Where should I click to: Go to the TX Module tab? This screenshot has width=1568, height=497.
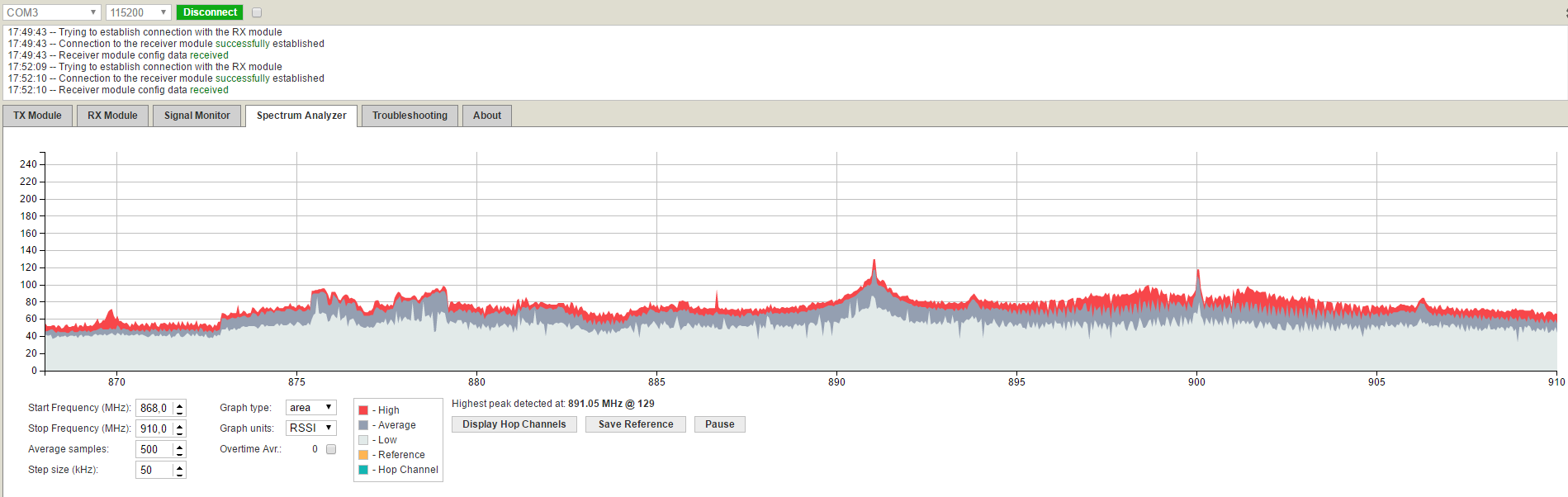37,116
